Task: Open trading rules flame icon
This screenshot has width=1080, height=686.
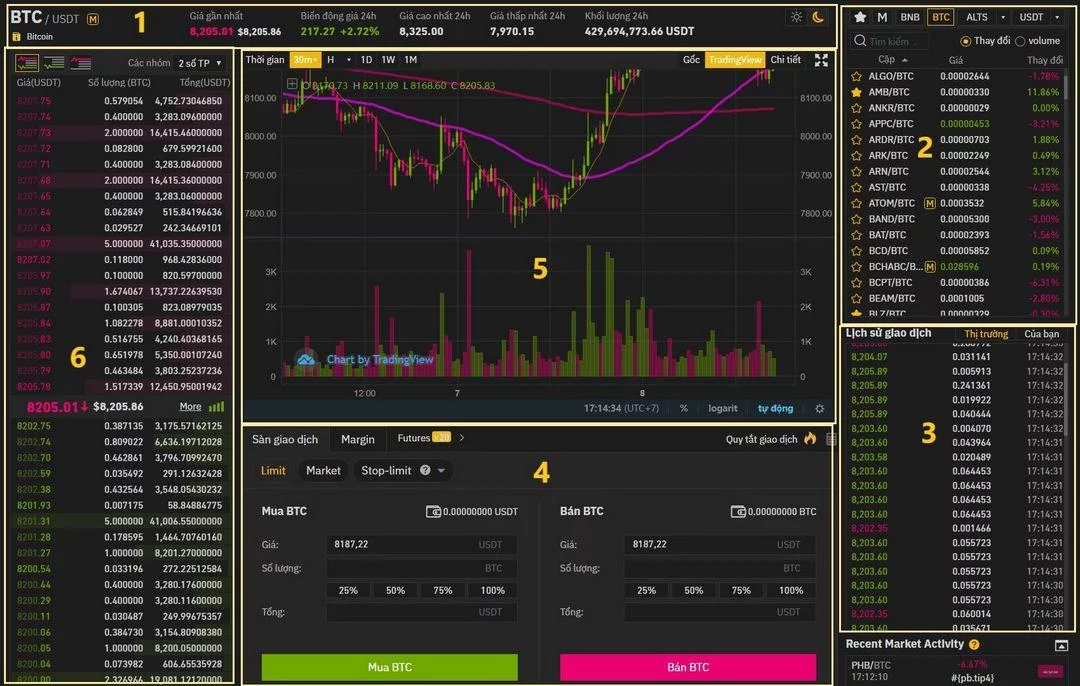Action: pos(810,439)
